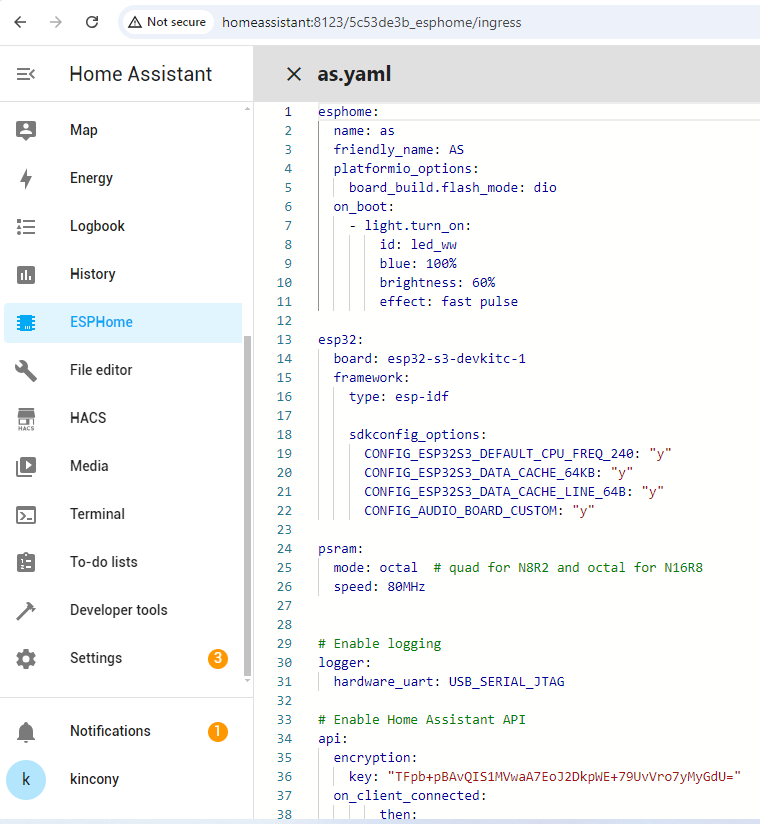
Task: Click the HACS store icon
Action: pos(26,418)
